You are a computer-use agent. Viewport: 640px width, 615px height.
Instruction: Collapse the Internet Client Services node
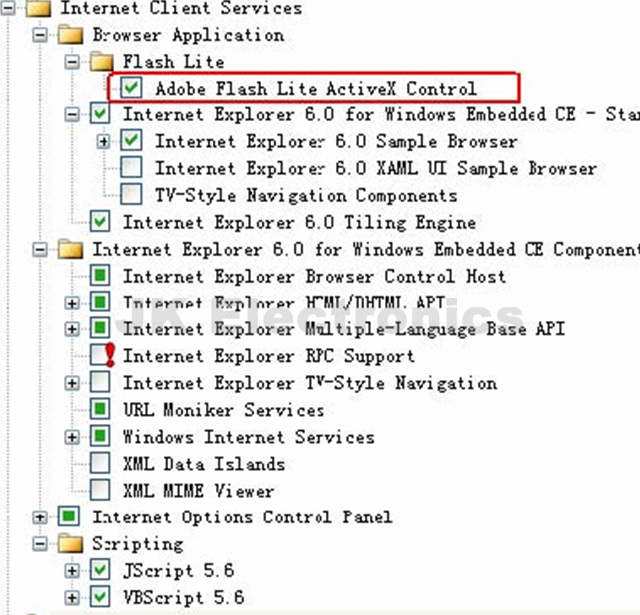click(x=7, y=9)
